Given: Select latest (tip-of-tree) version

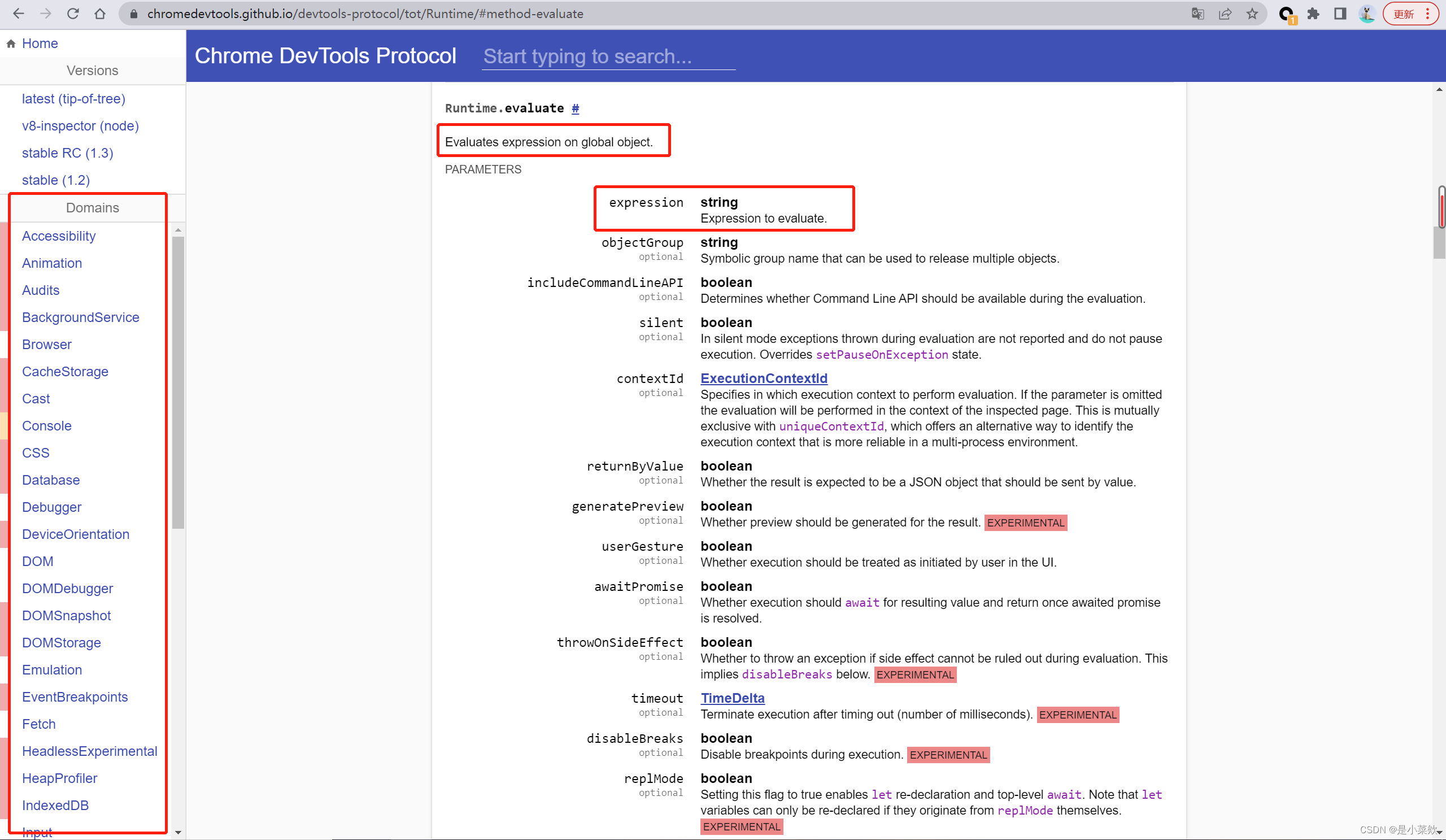Looking at the screenshot, I should 73,99.
